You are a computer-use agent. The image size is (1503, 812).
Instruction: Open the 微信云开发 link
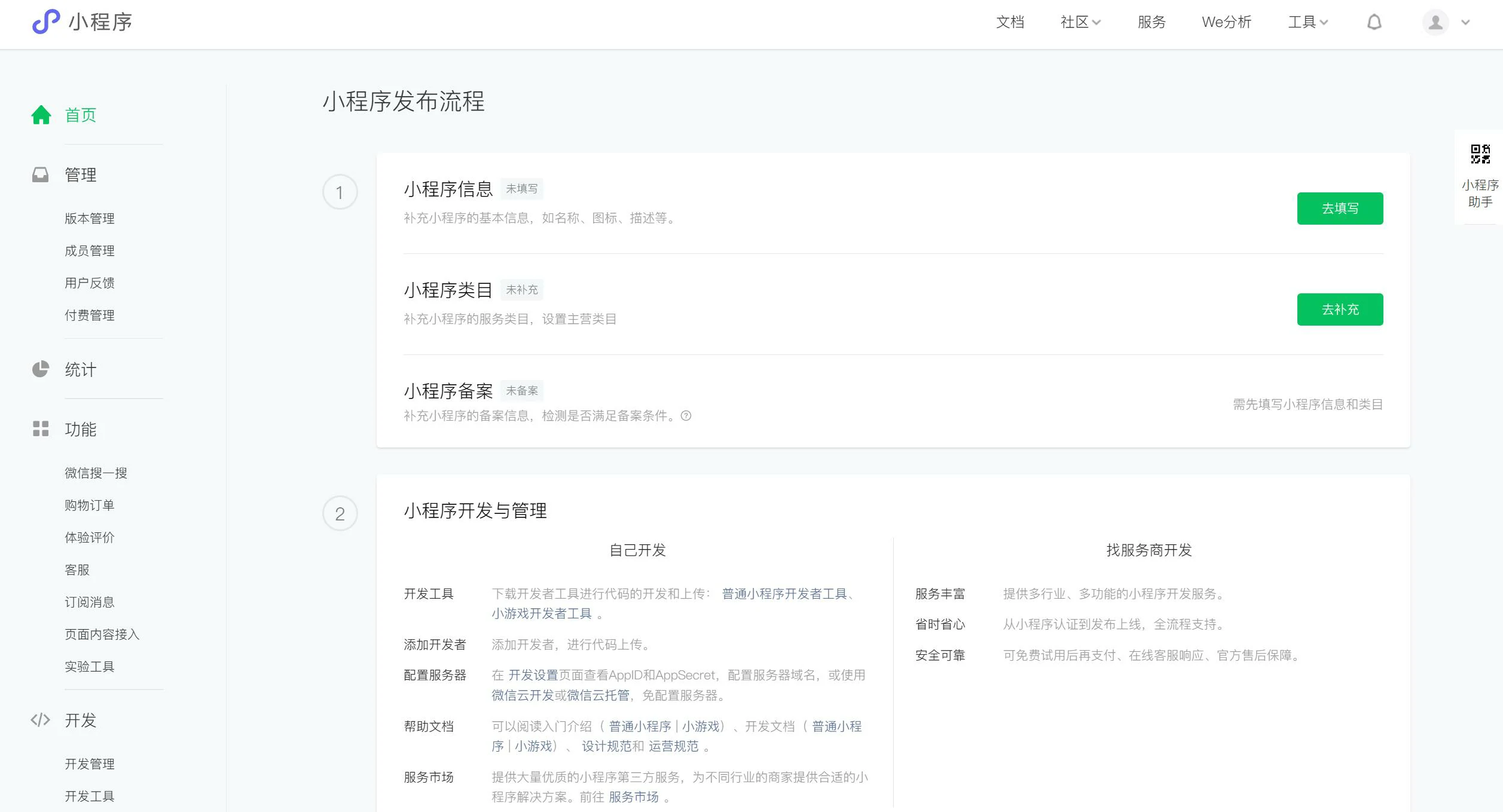click(x=523, y=695)
